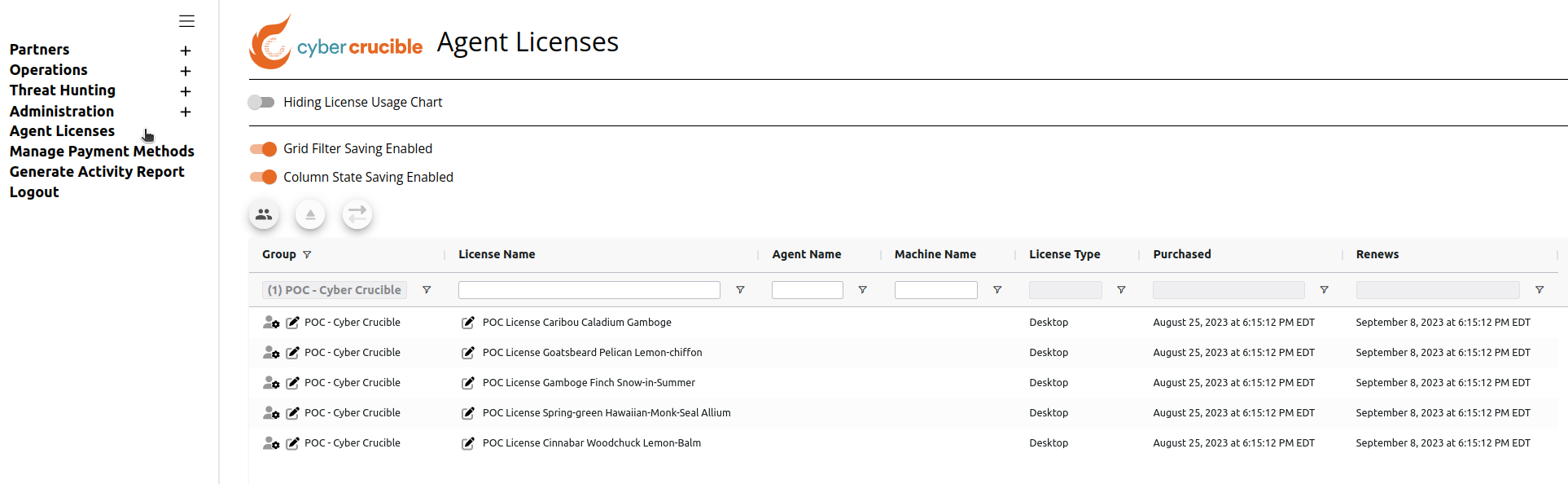Expand the Threat Hunting menu plus
Viewport: 1568px width, 484px height.
pyautogui.click(x=186, y=91)
